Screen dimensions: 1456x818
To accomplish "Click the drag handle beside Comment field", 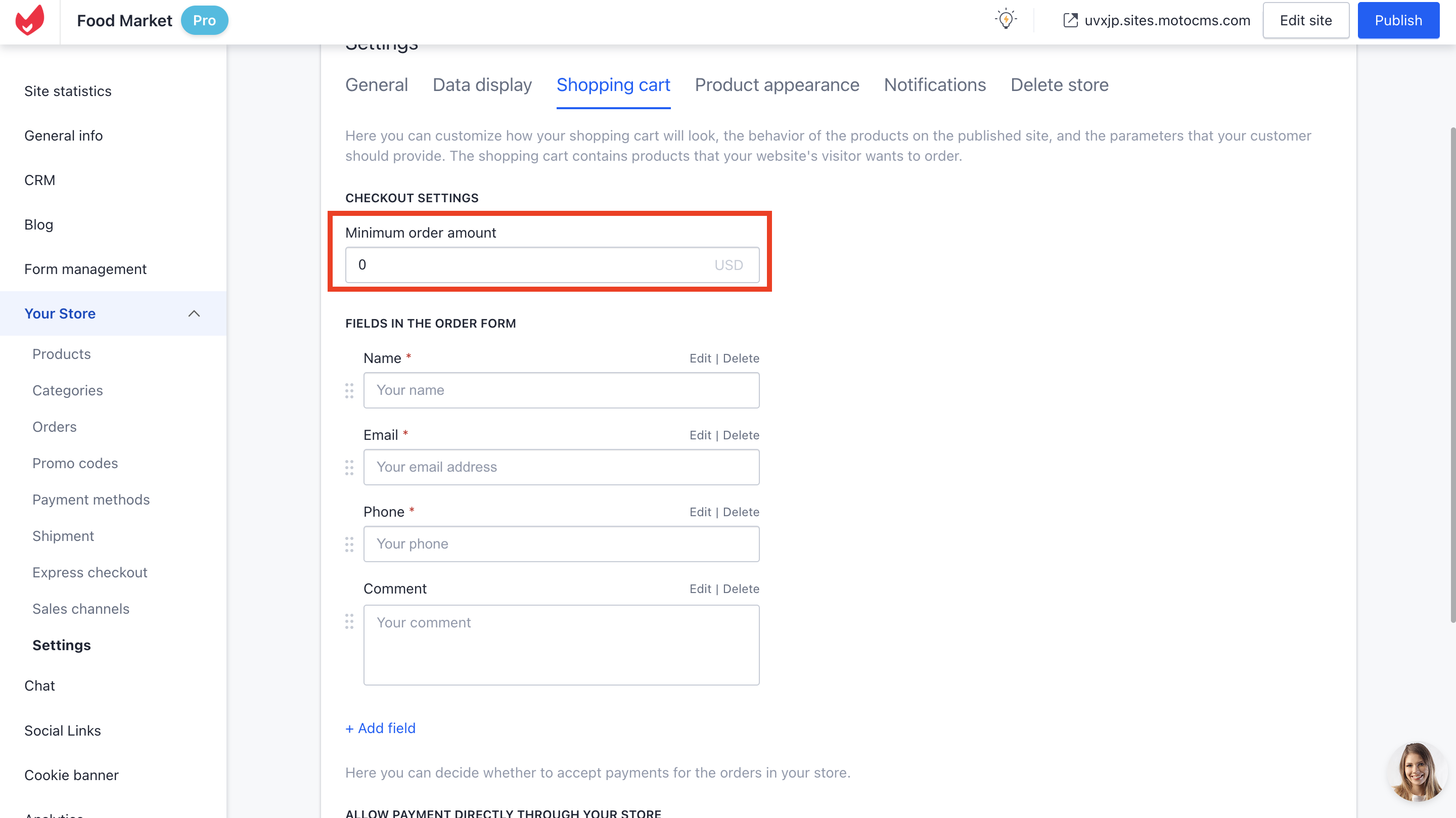I will click(x=349, y=621).
